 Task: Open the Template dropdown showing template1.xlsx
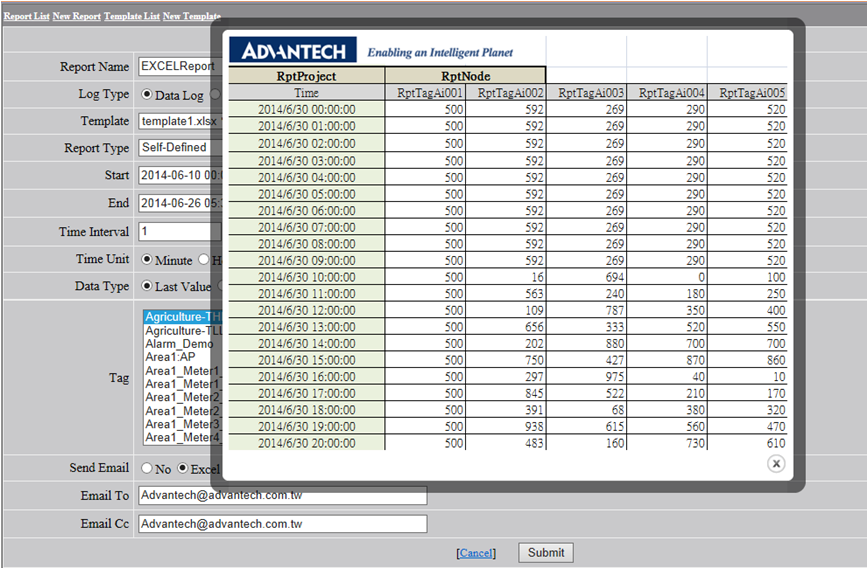(x=174, y=121)
